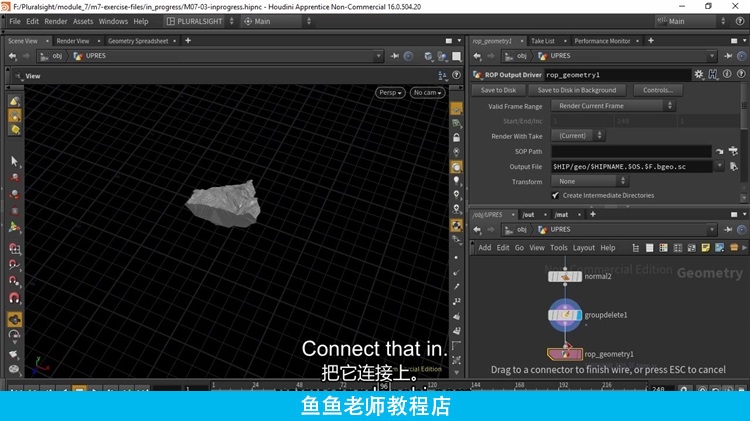The image size is (750, 421).
Task: Select the arrow Select tool in viewport toolbar
Action: (x=14, y=160)
